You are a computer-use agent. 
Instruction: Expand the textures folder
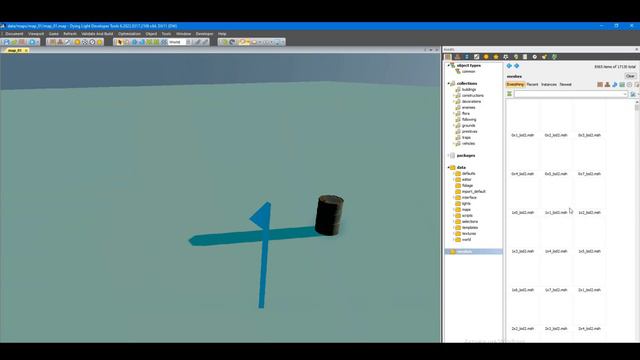[453, 233]
